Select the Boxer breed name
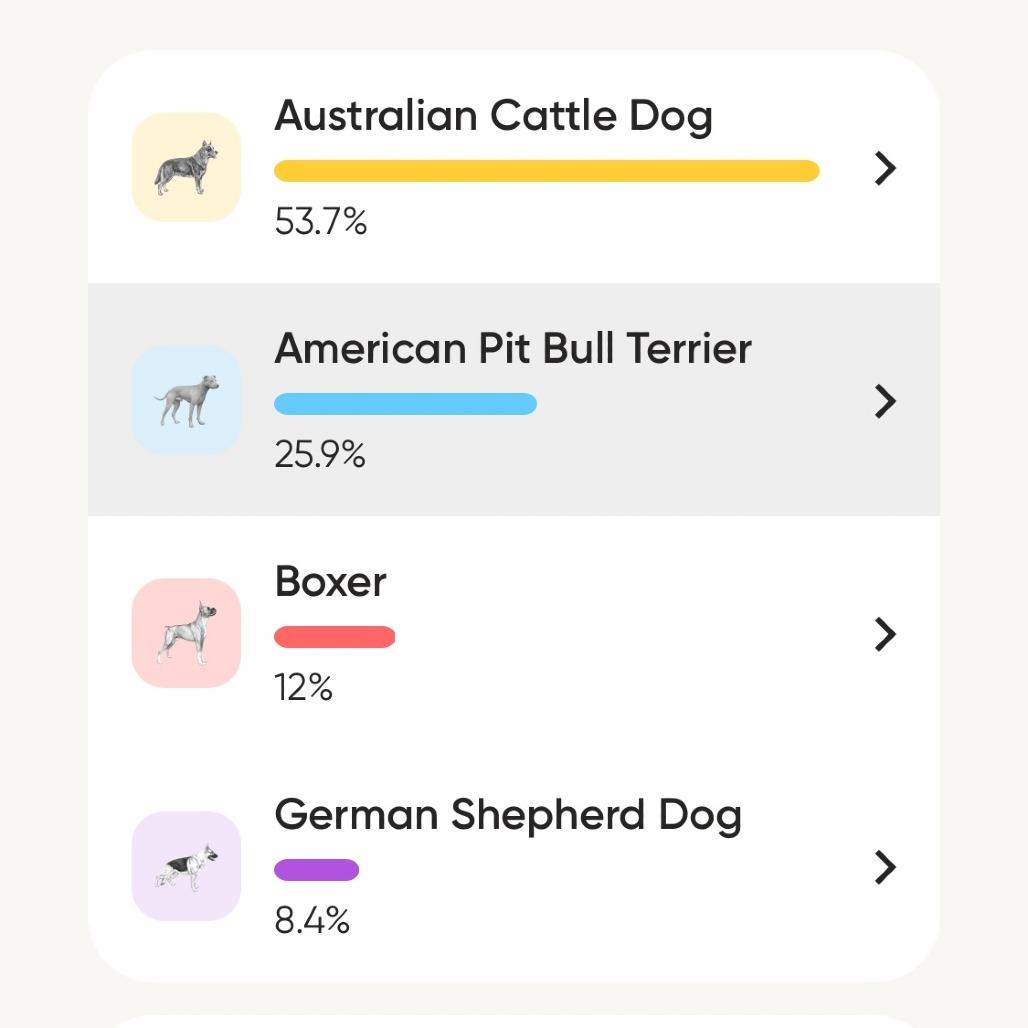Viewport: 1028px width, 1028px height. (x=330, y=582)
